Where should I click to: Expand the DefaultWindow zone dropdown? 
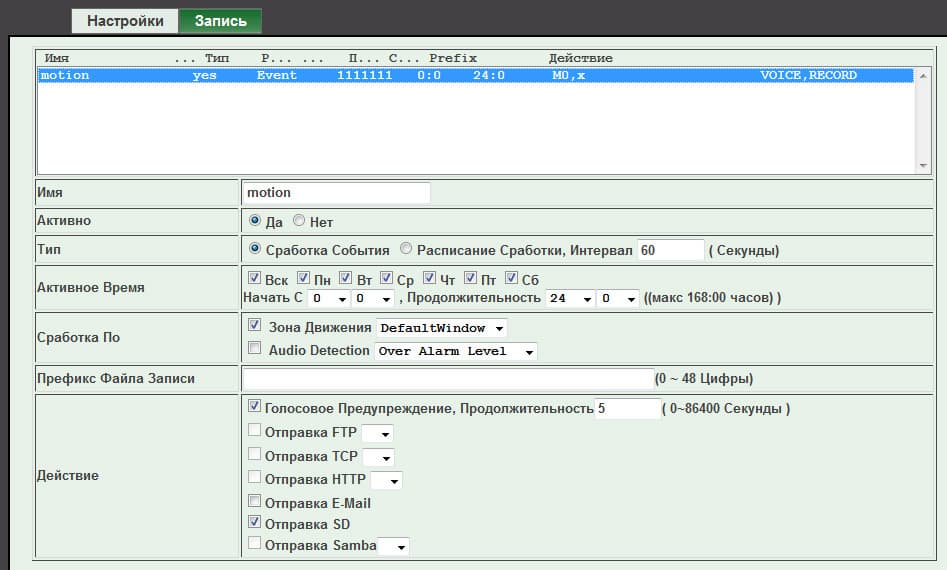click(442, 328)
